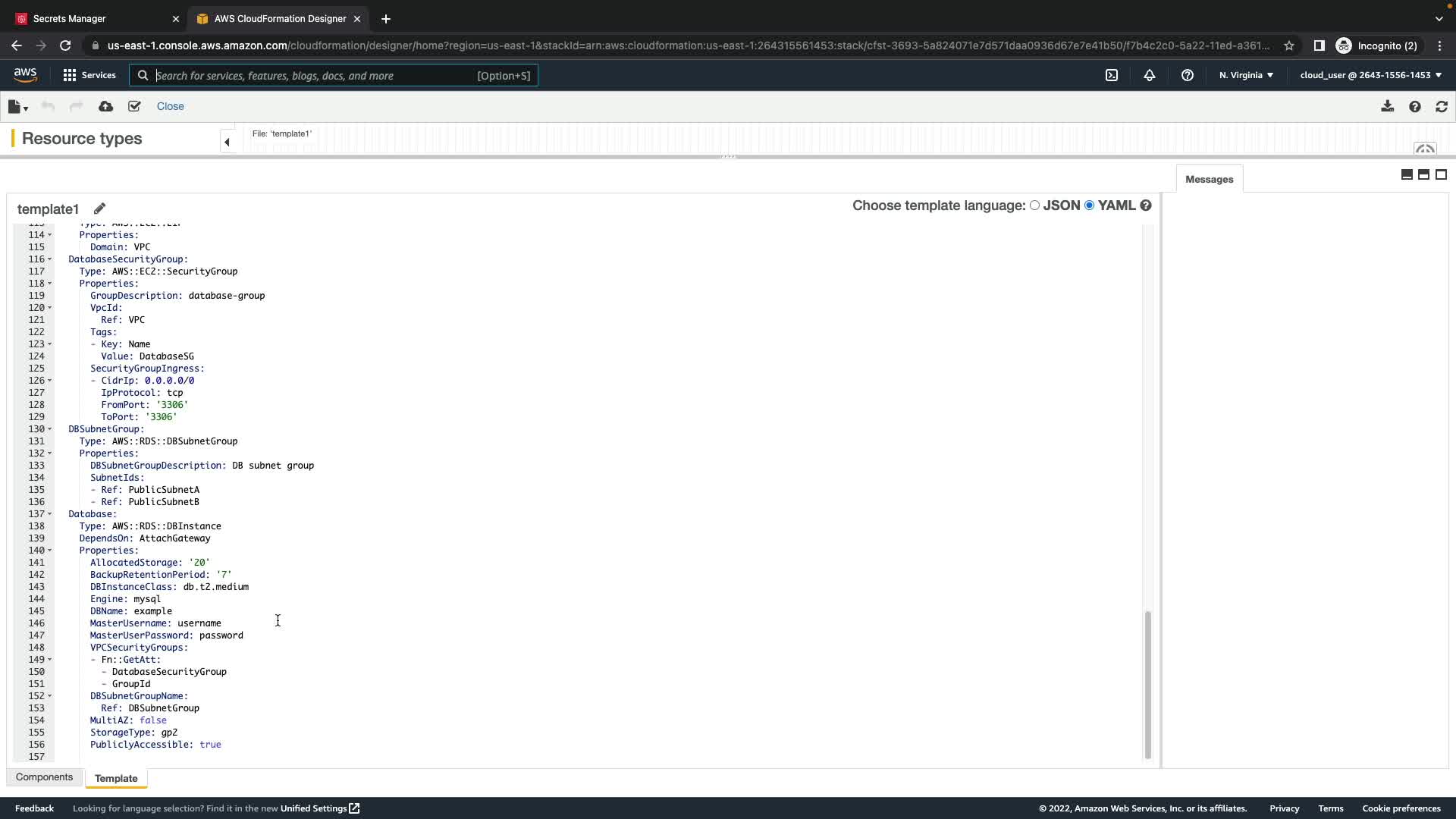
Task: Select JSON template language
Action: 1034,206
